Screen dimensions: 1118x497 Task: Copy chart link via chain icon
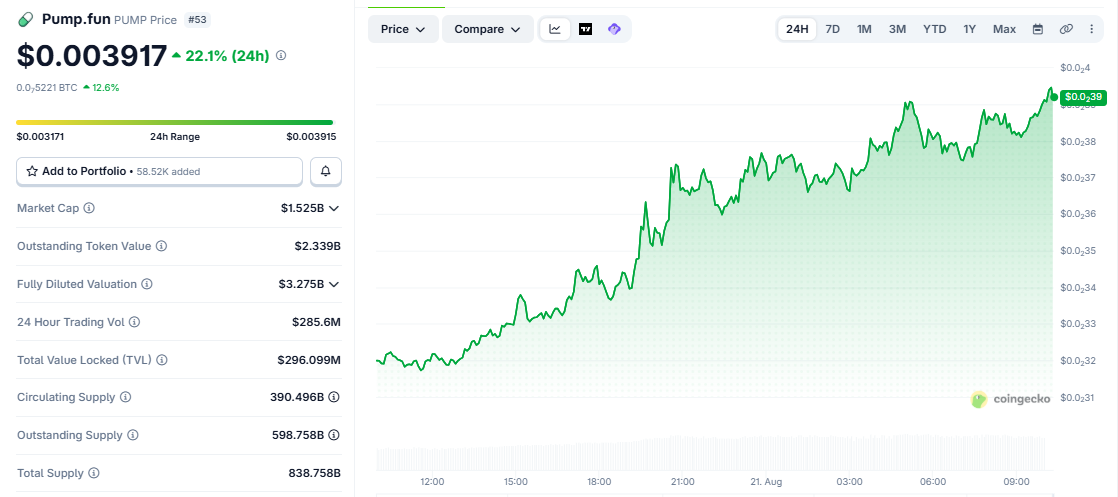tap(1066, 29)
